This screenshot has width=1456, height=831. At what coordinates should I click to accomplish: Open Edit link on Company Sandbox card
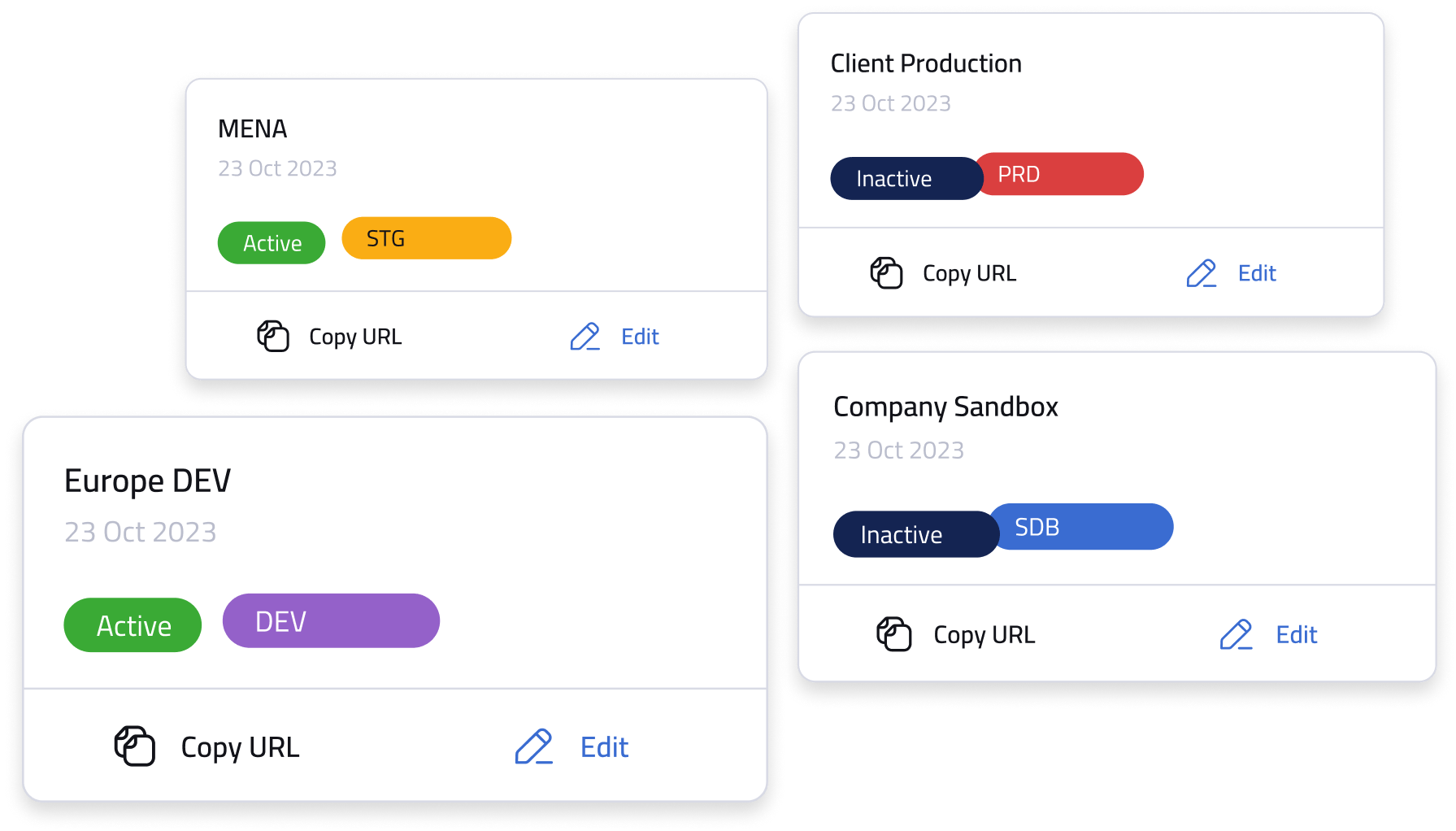[x=1296, y=634]
